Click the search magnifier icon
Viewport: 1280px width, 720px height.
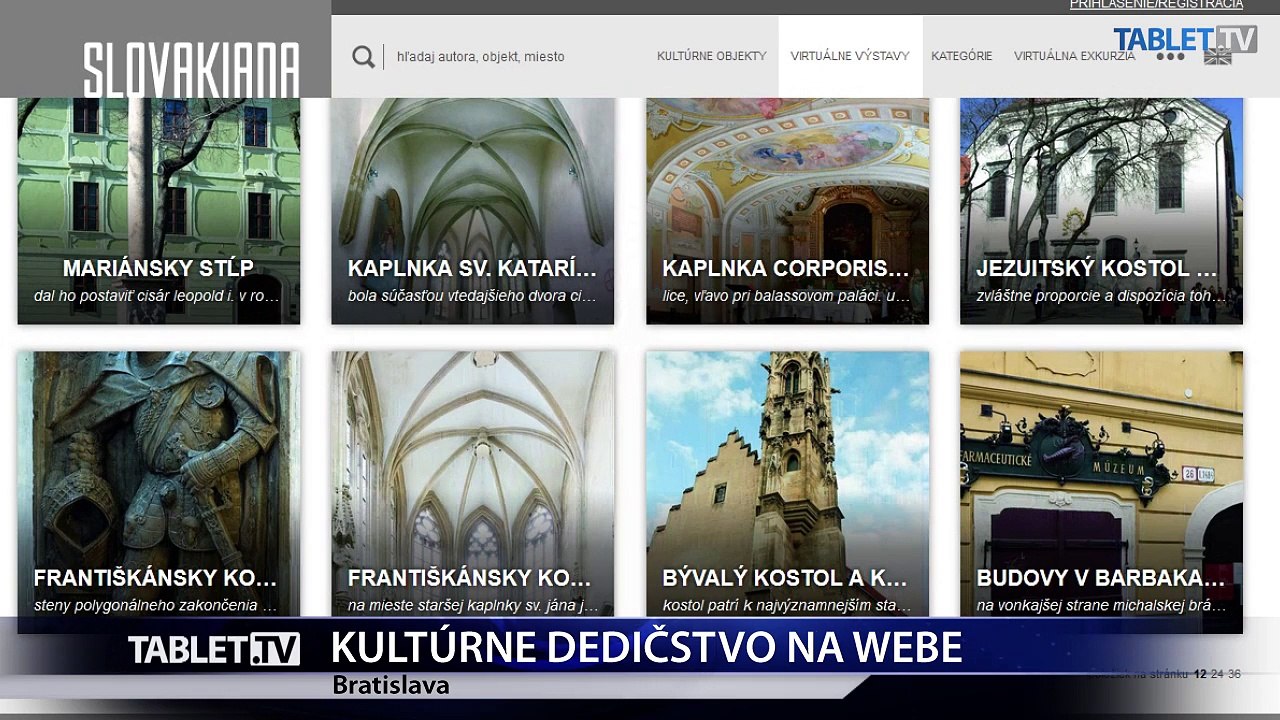(x=363, y=57)
